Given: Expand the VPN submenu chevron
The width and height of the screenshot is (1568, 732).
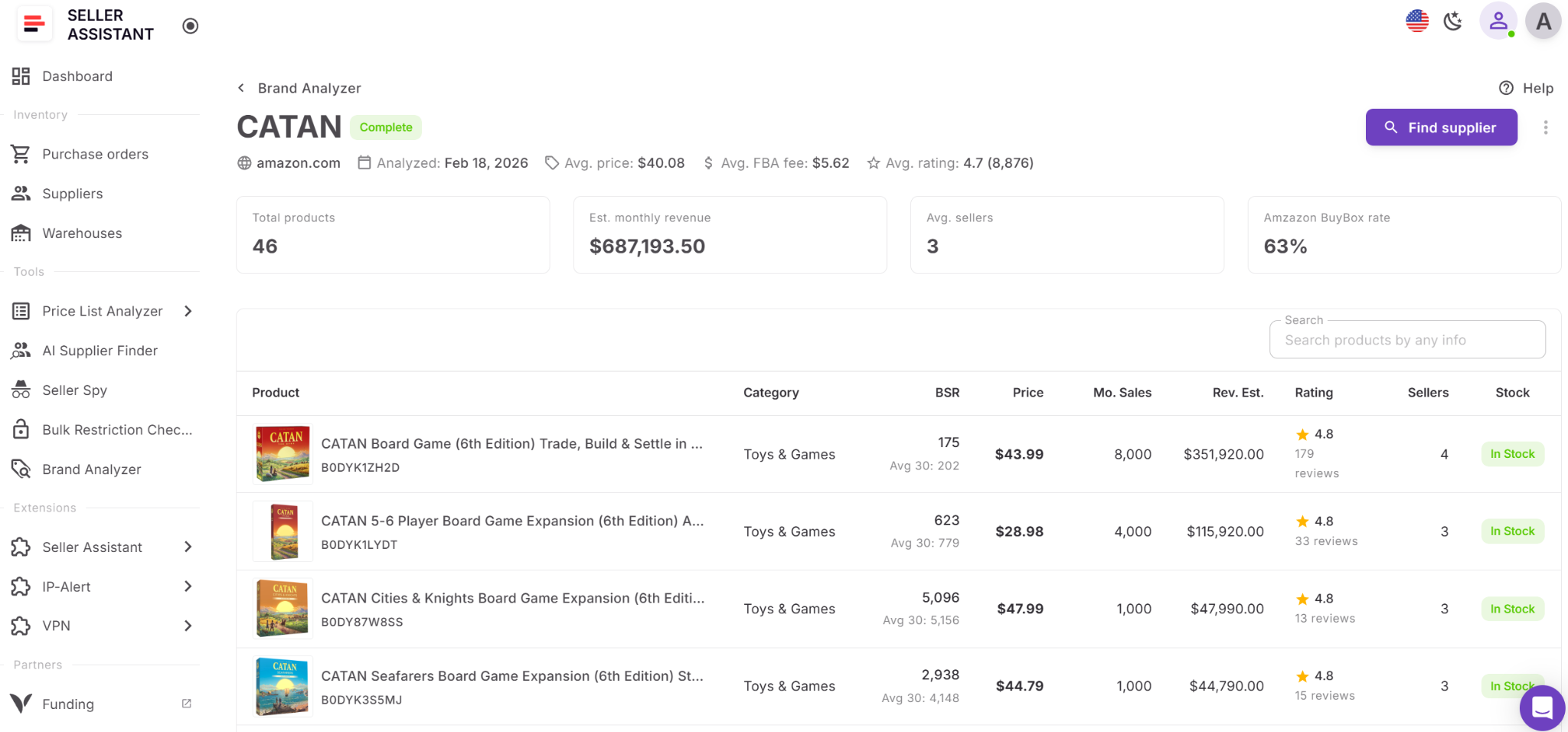Looking at the screenshot, I should pyautogui.click(x=188, y=626).
